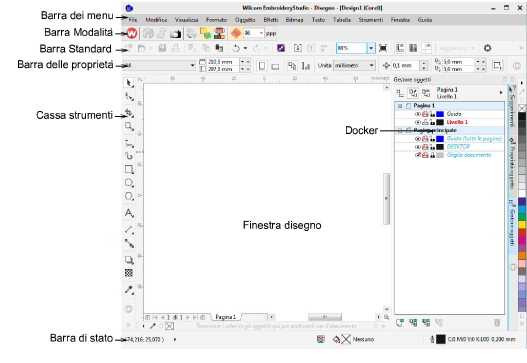
Task: Select the Ellipse tool in the toolbox
Action: [129, 183]
